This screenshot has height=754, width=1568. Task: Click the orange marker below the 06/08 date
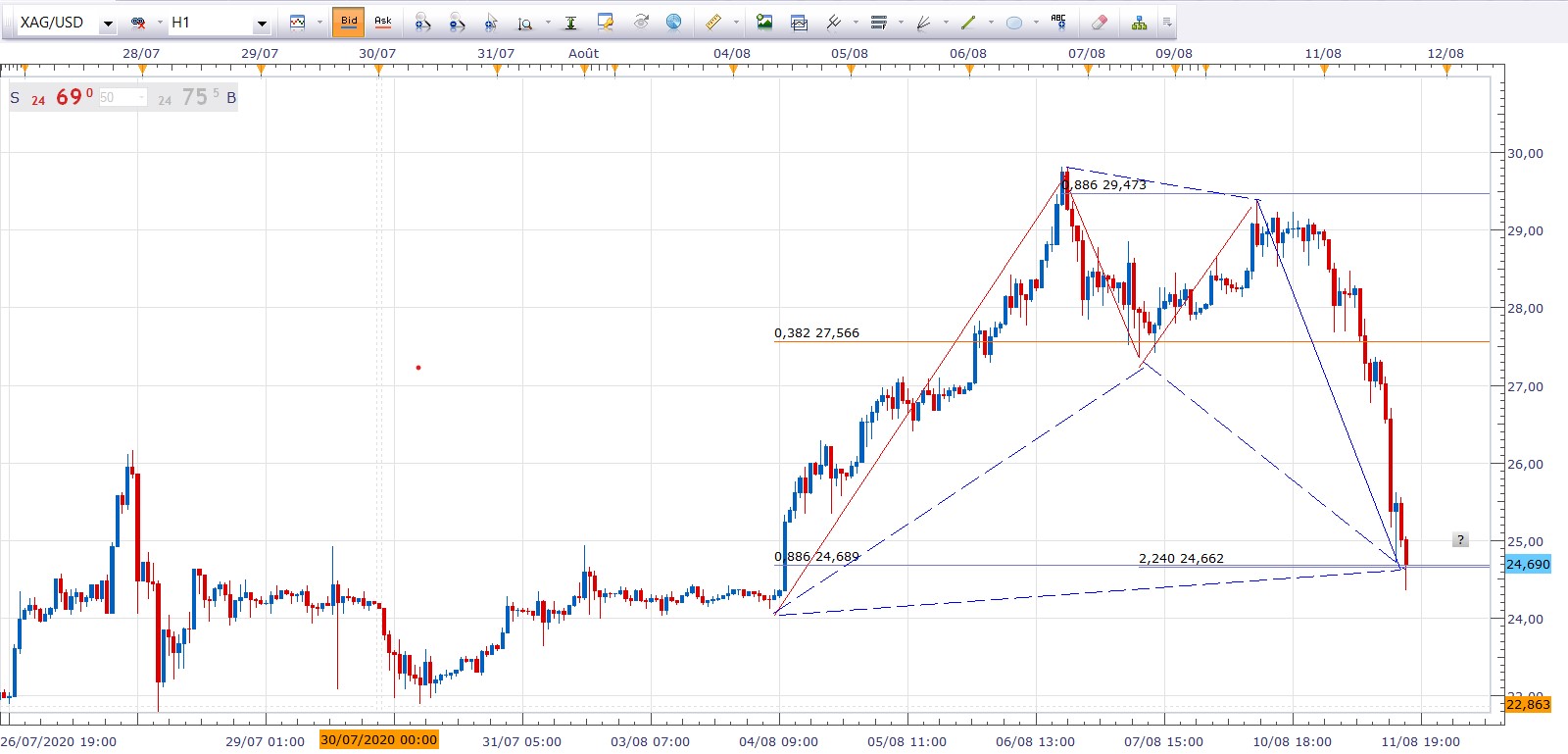click(969, 69)
